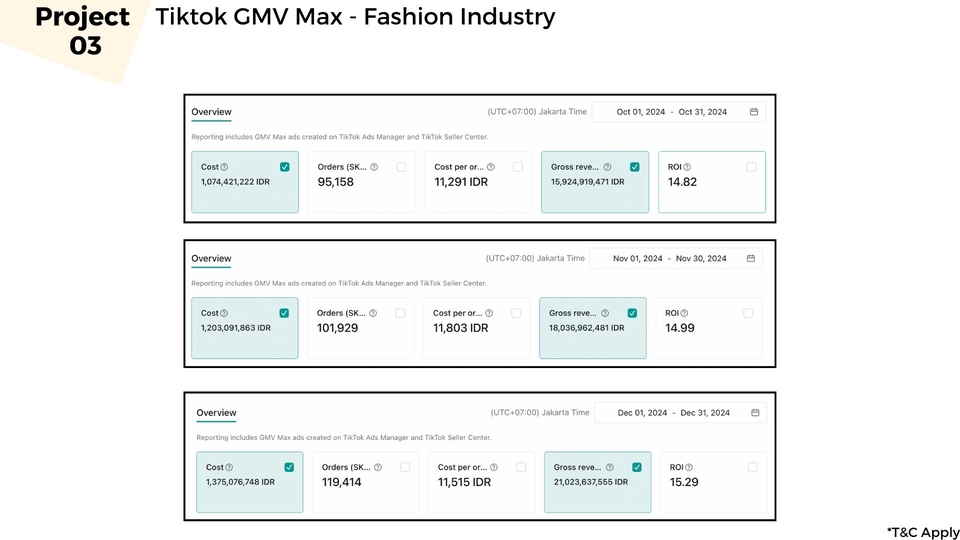
Task: Click 1,203,091,863 IDR cost value
Action: (236, 328)
